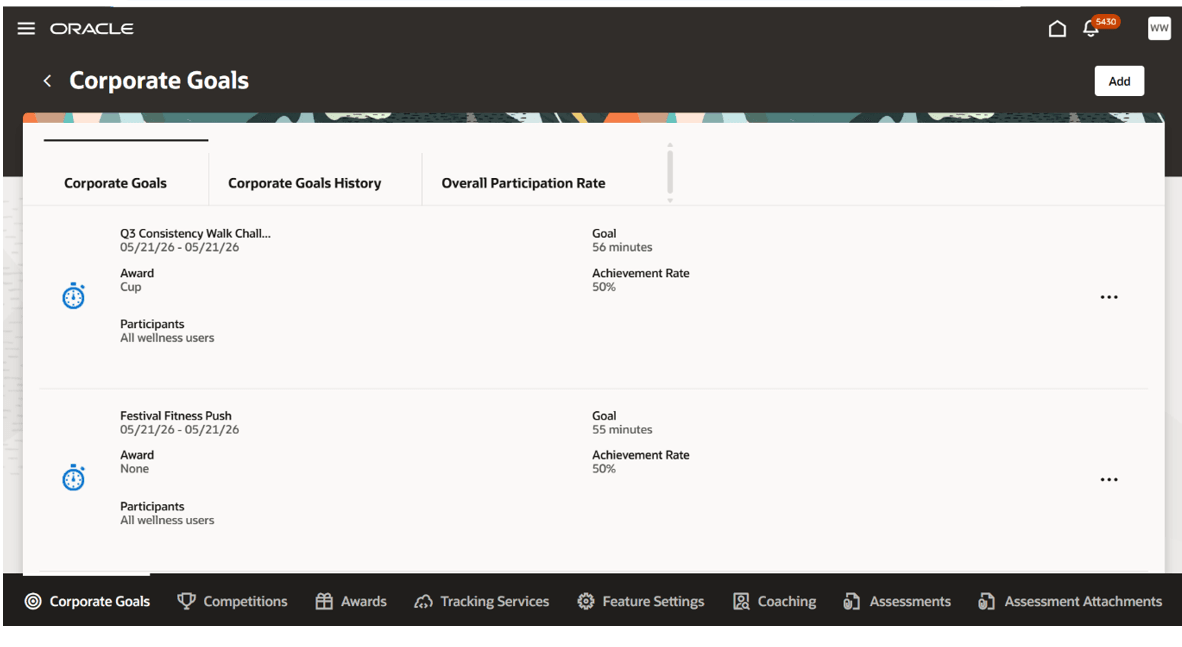Click the stopwatch icon for Q3 Consistency Walk
Viewport: 1182px width, 647px height.
pyautogui.click(x=73, y=296)
